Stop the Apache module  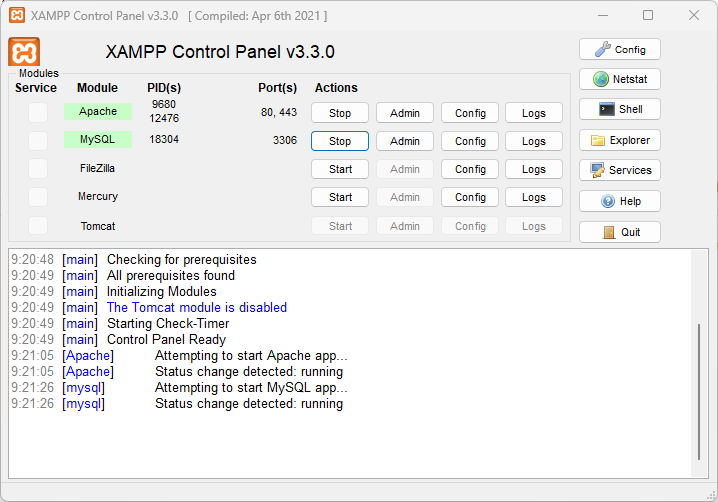point(340,113)
